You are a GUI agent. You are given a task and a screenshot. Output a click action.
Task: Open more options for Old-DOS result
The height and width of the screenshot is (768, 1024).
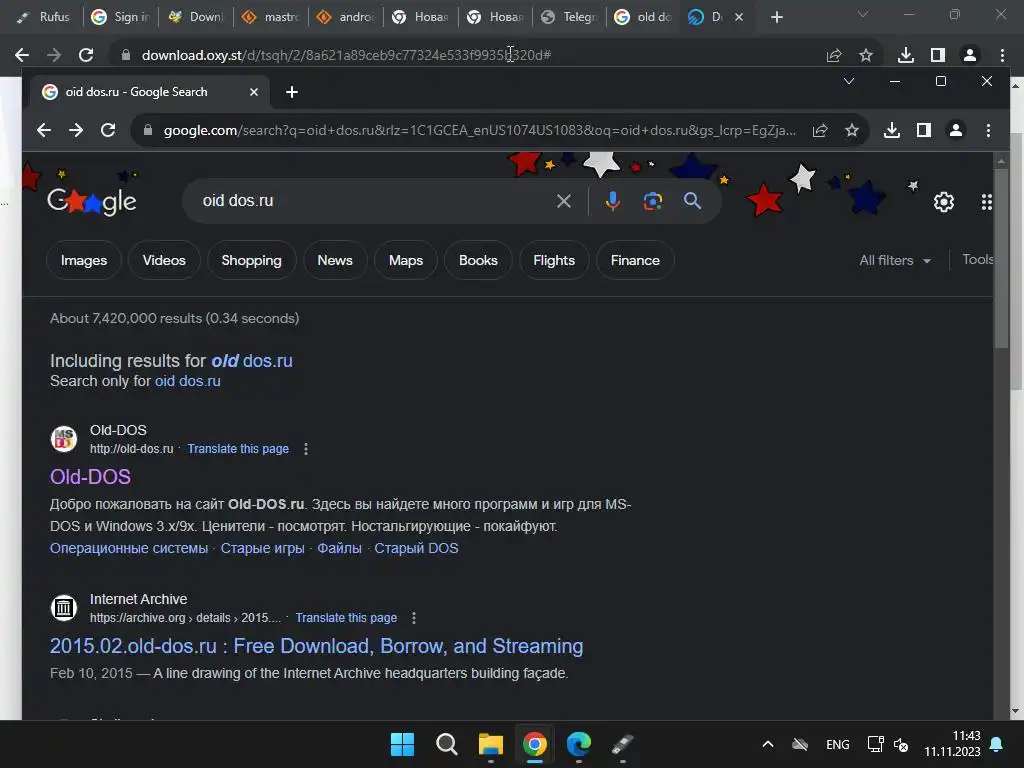[306, 449]
